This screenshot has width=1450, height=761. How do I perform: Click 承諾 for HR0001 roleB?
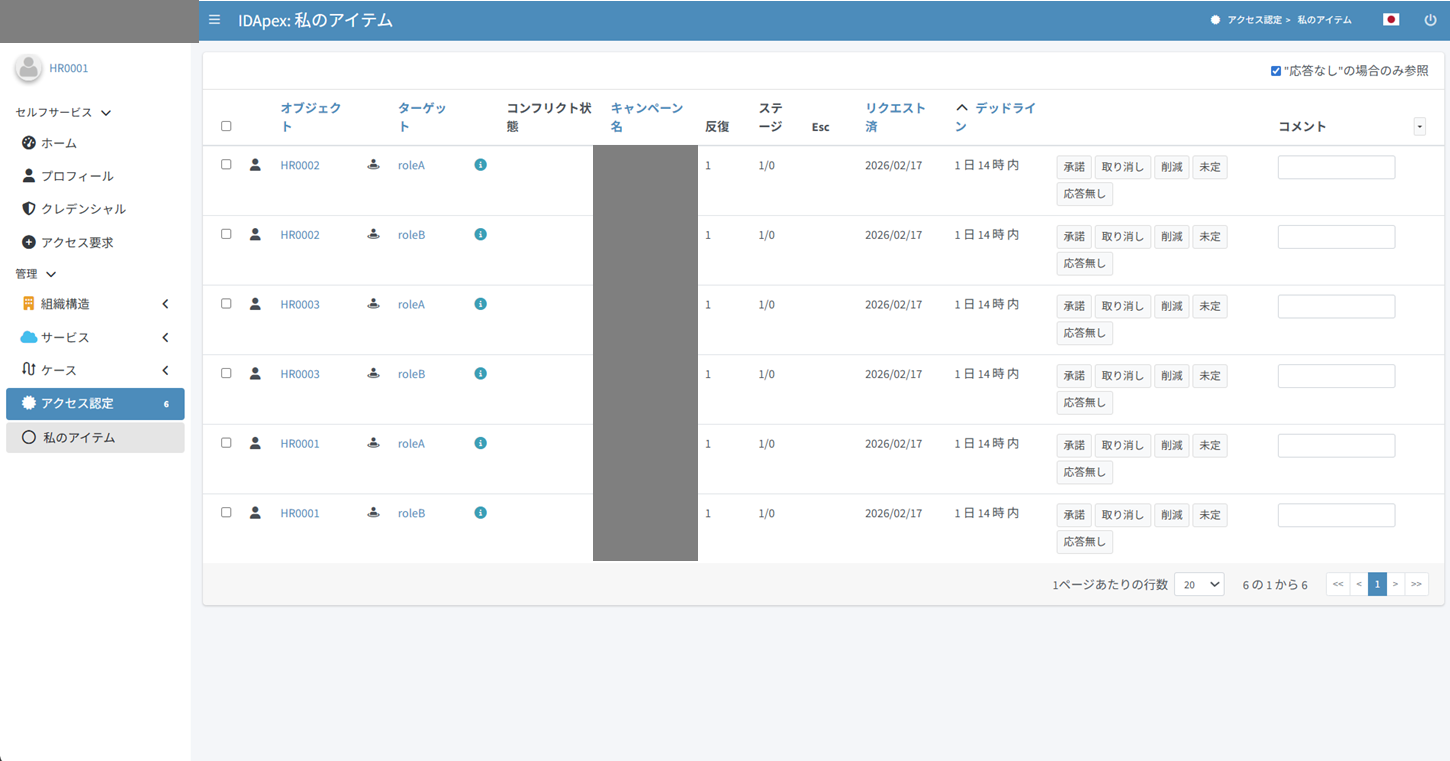coord(1074,515)
